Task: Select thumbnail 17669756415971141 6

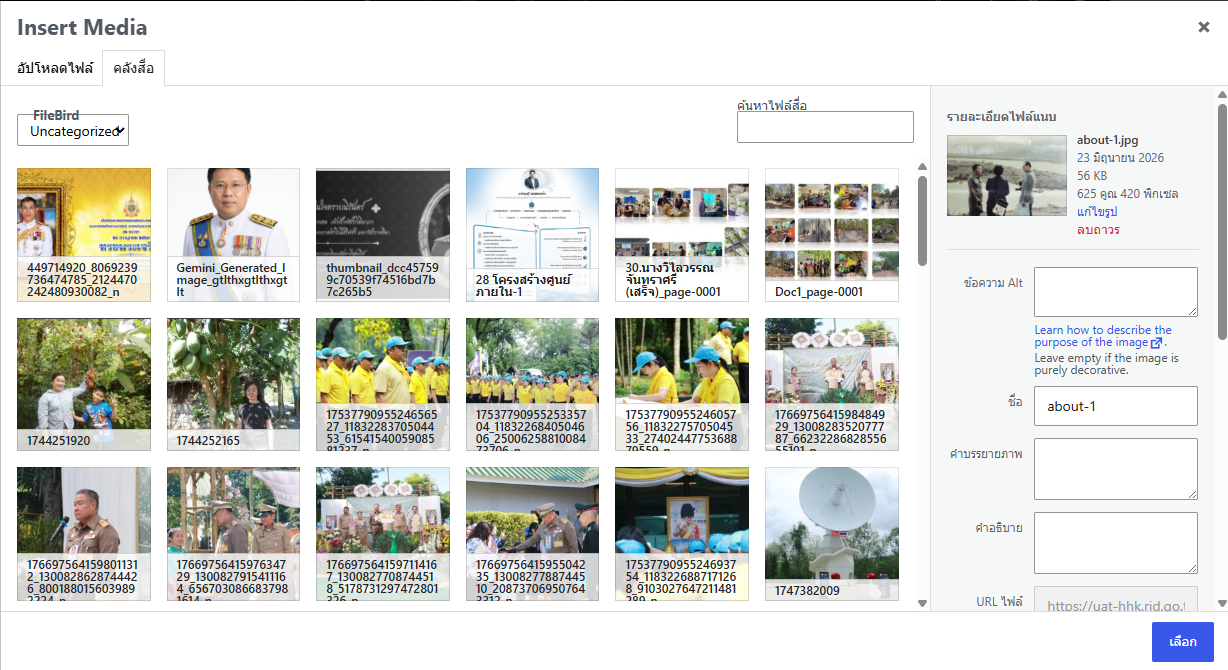Action: point(383,534)
